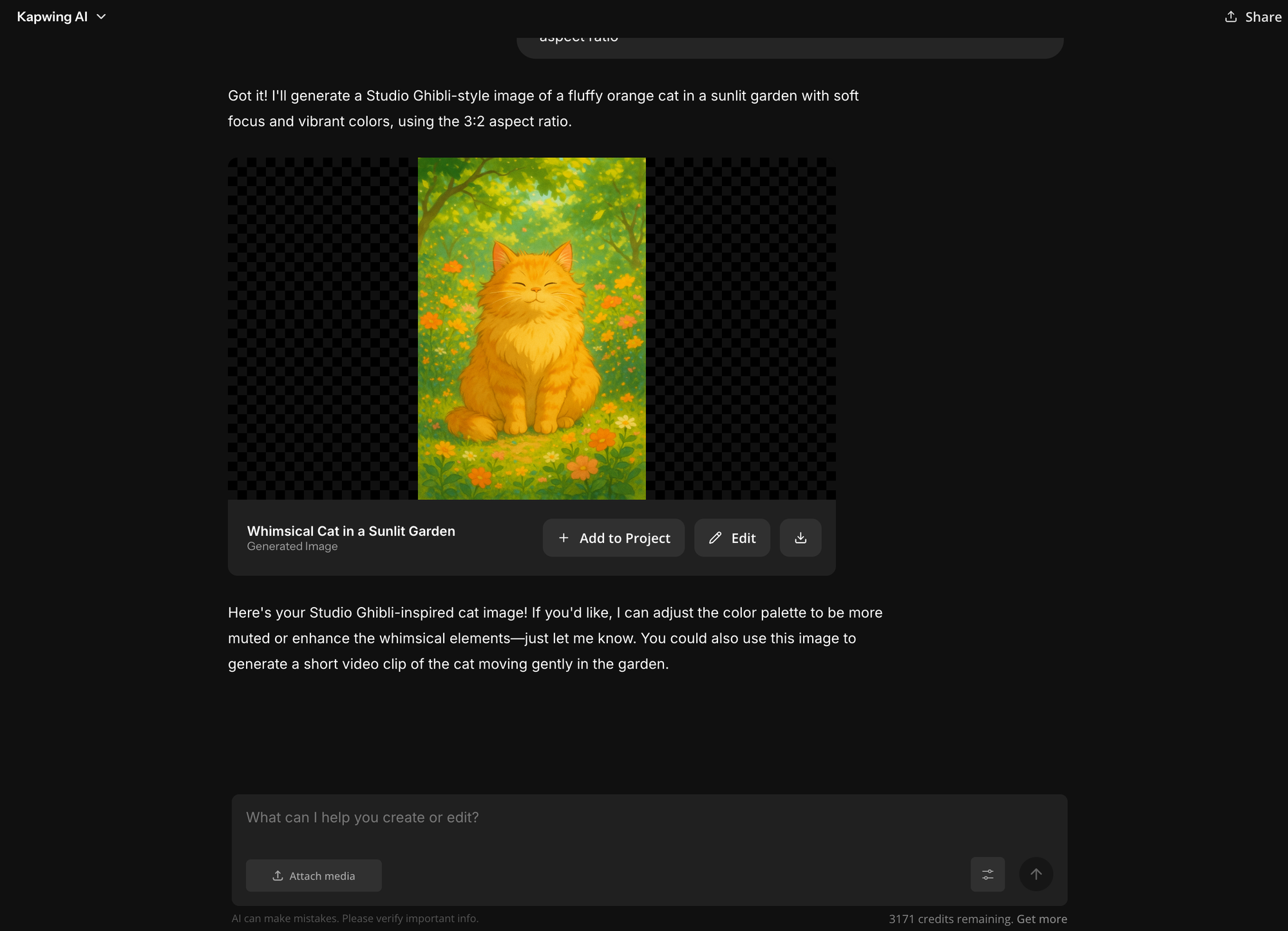Hit the send arrow button

1036,874
